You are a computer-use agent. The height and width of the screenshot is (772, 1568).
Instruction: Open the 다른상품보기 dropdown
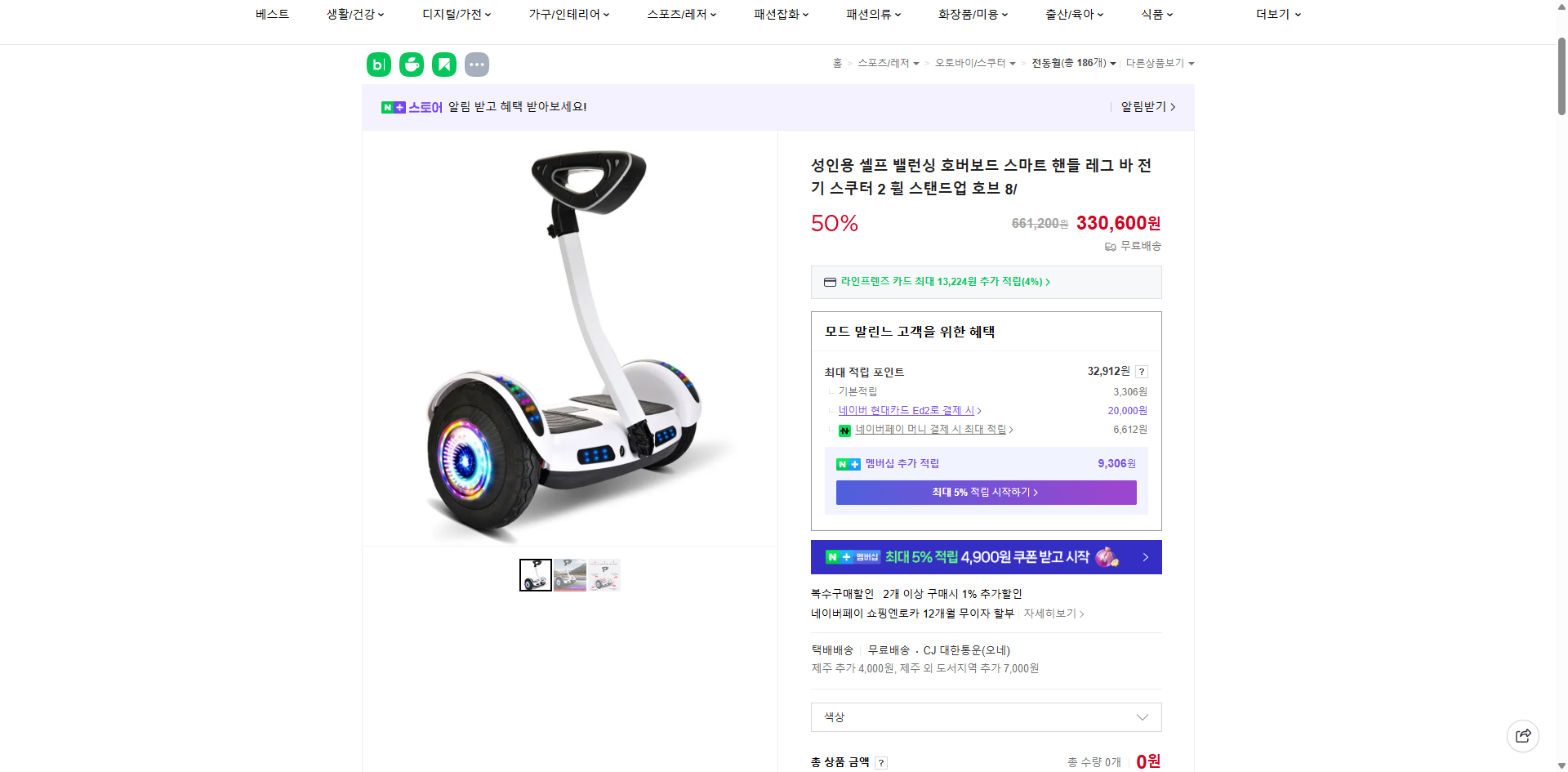(x=1159, y=63)
